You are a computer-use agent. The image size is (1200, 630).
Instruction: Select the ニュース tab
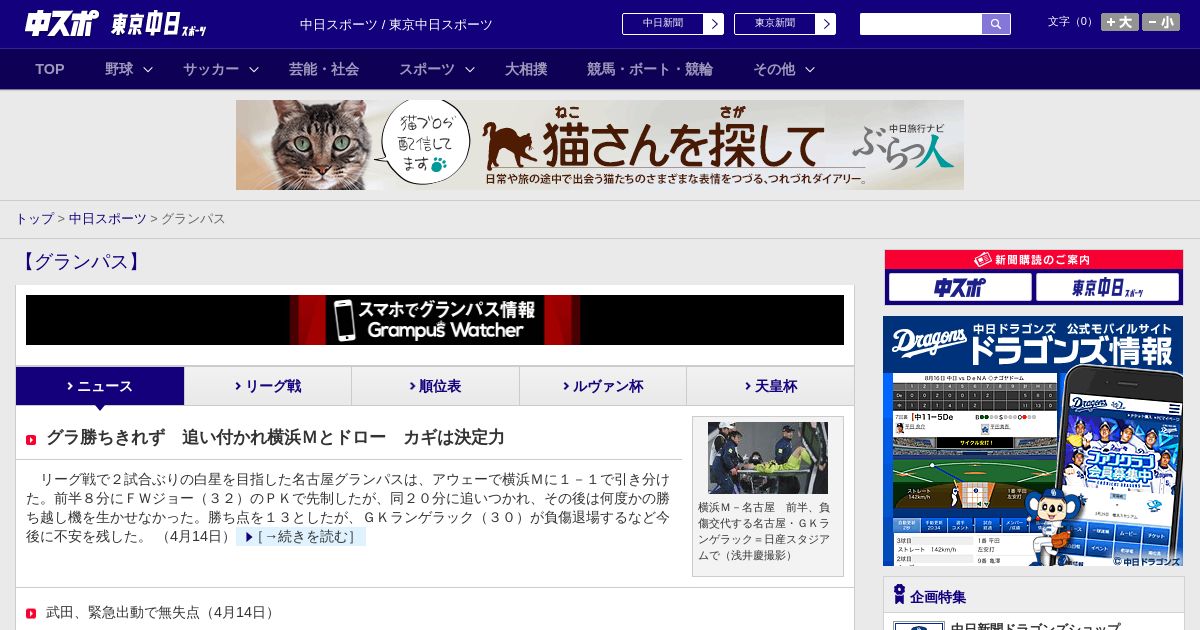pyautogui.click(x=100, y=386)
